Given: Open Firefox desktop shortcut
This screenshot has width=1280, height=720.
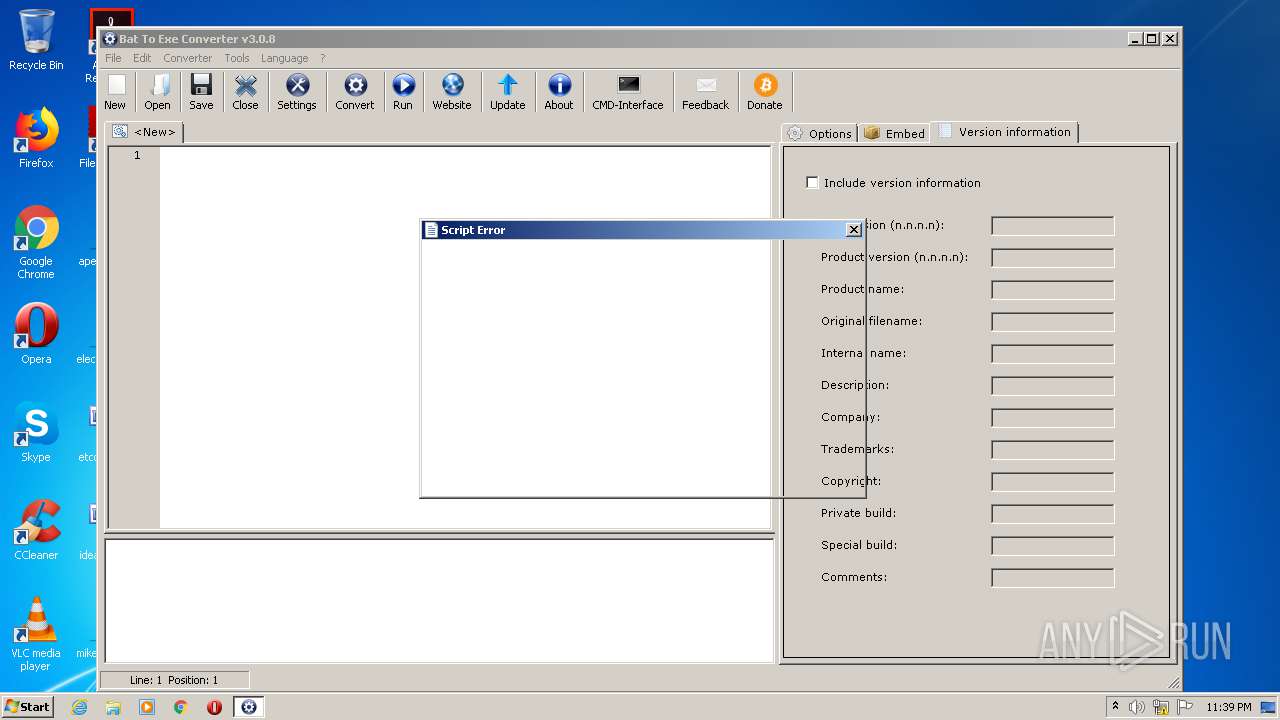Looking at the screenshot, I should point(36,137).
